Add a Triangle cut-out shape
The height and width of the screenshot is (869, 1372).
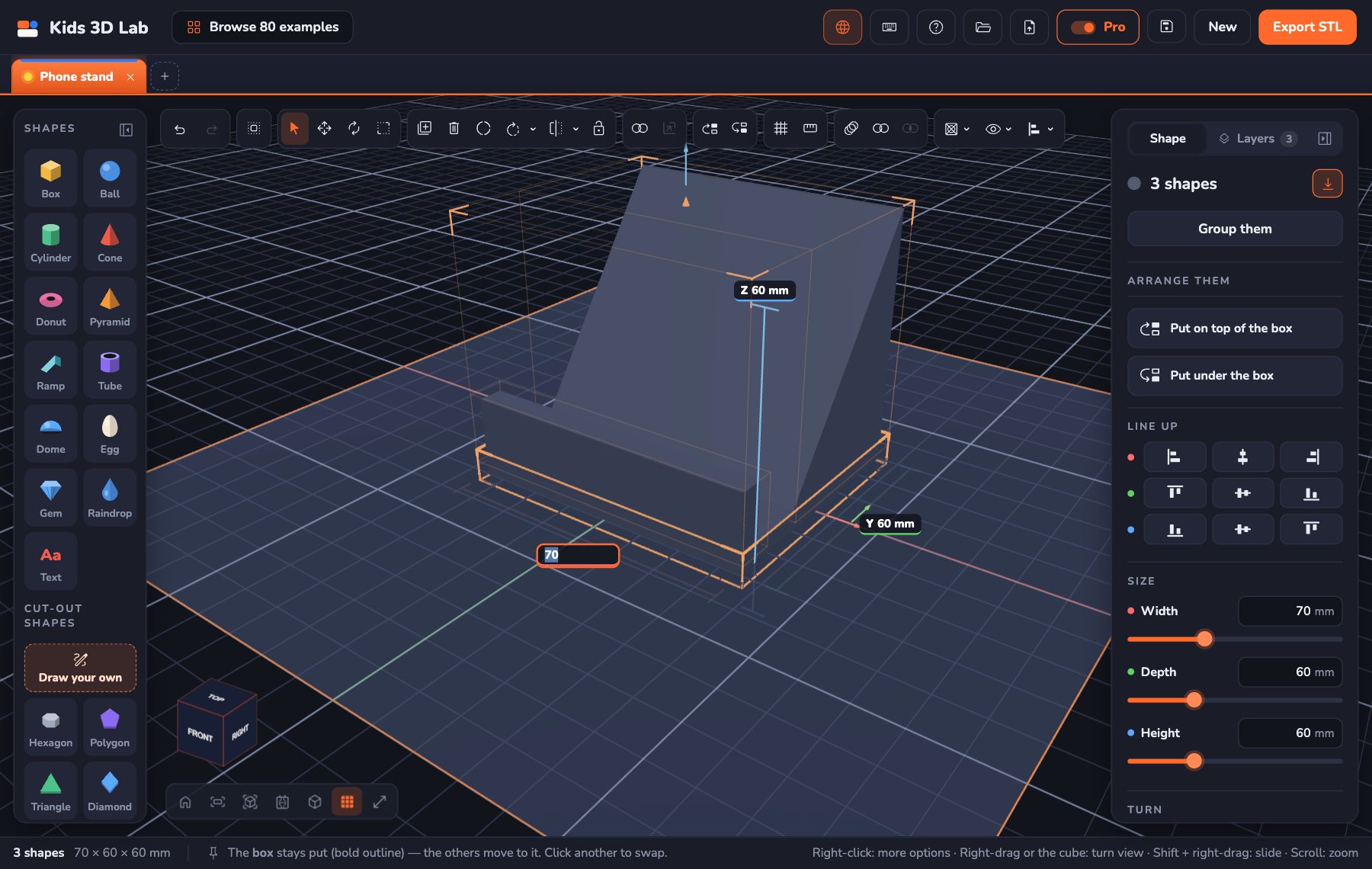50,791
